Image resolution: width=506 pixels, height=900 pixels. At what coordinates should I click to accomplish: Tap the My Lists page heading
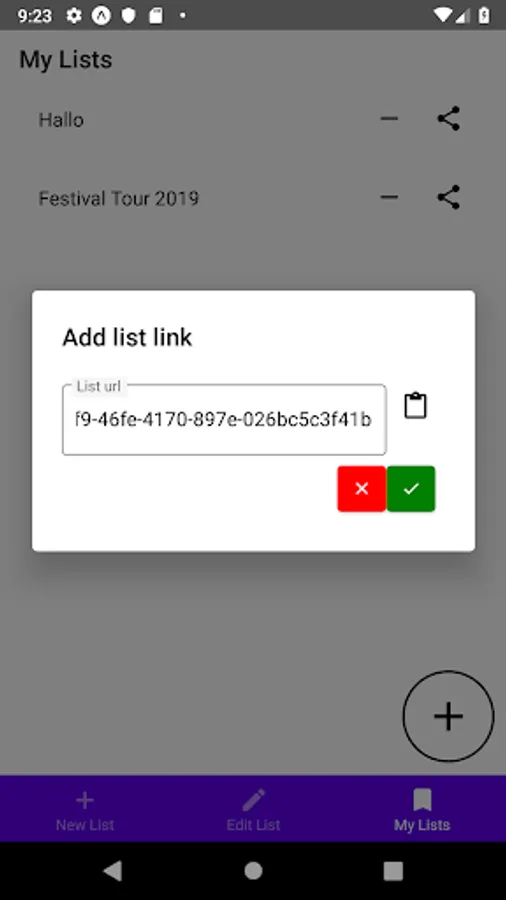pos(66,60)
